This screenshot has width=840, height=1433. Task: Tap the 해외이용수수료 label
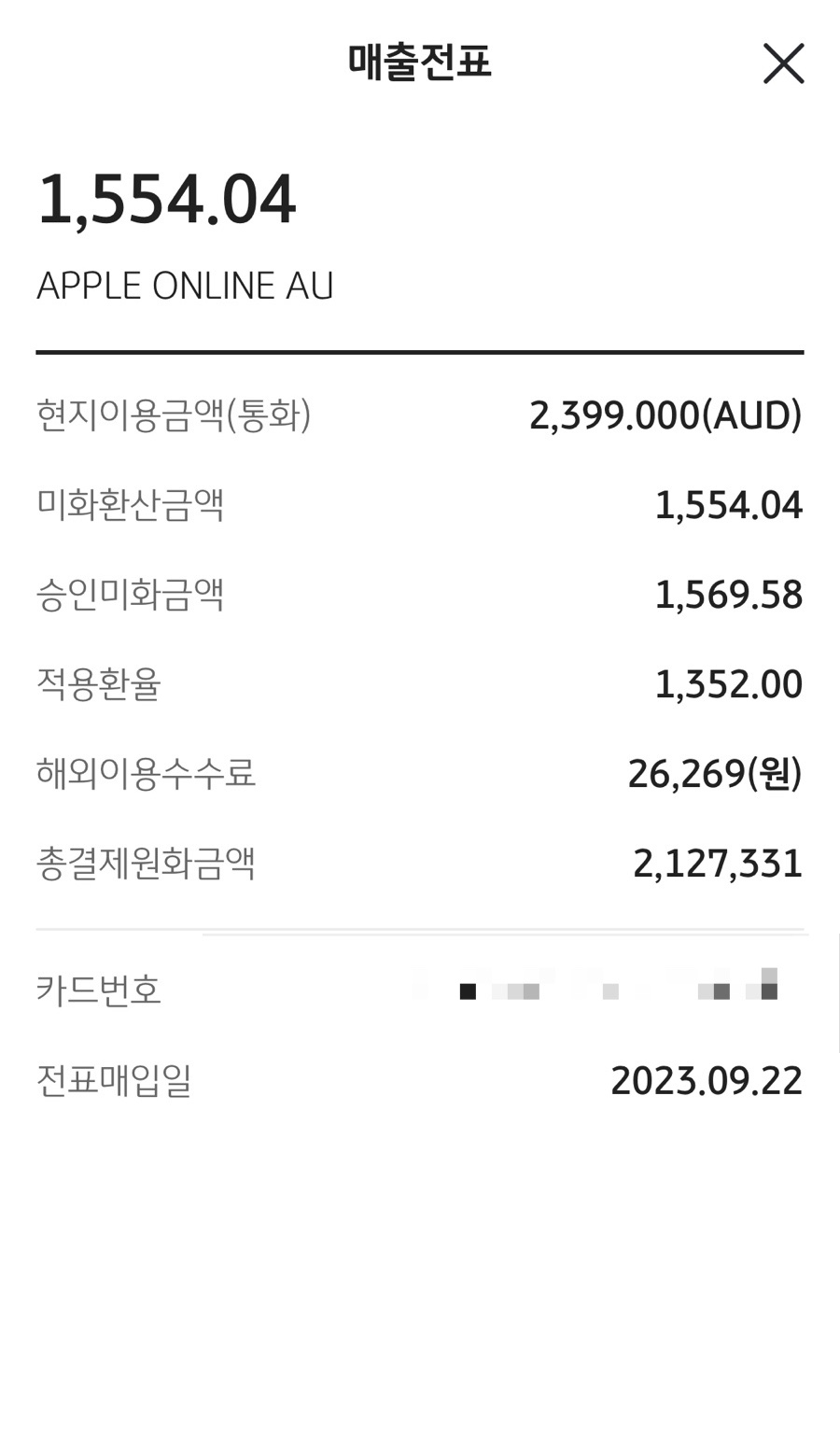[146, 774]
